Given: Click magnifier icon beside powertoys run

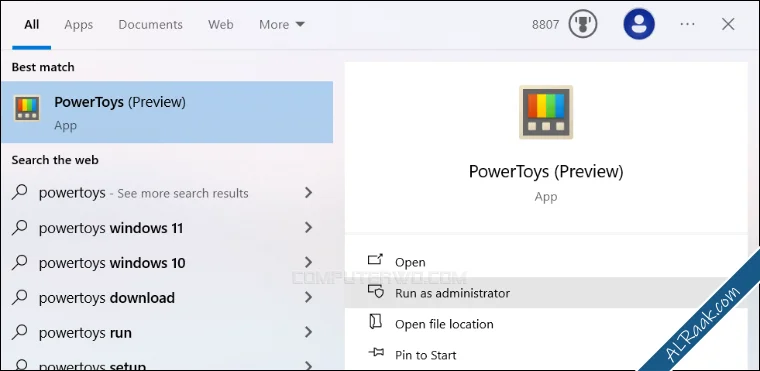Looking at the screenshot, I should coord(19,332).
